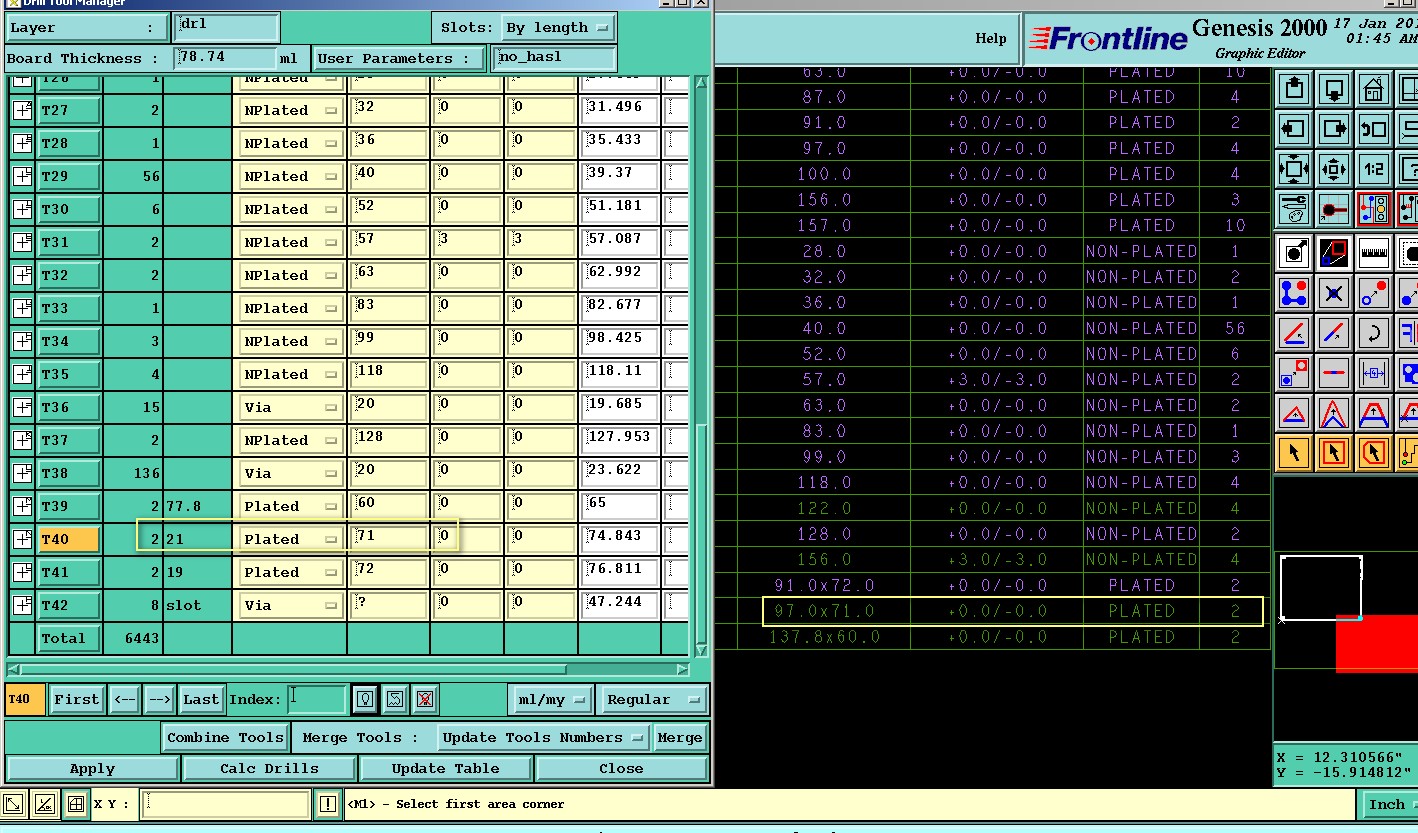Click the Close button in Drill Tool Manager
Screen dimensions: 1418x833
(621, 768)
